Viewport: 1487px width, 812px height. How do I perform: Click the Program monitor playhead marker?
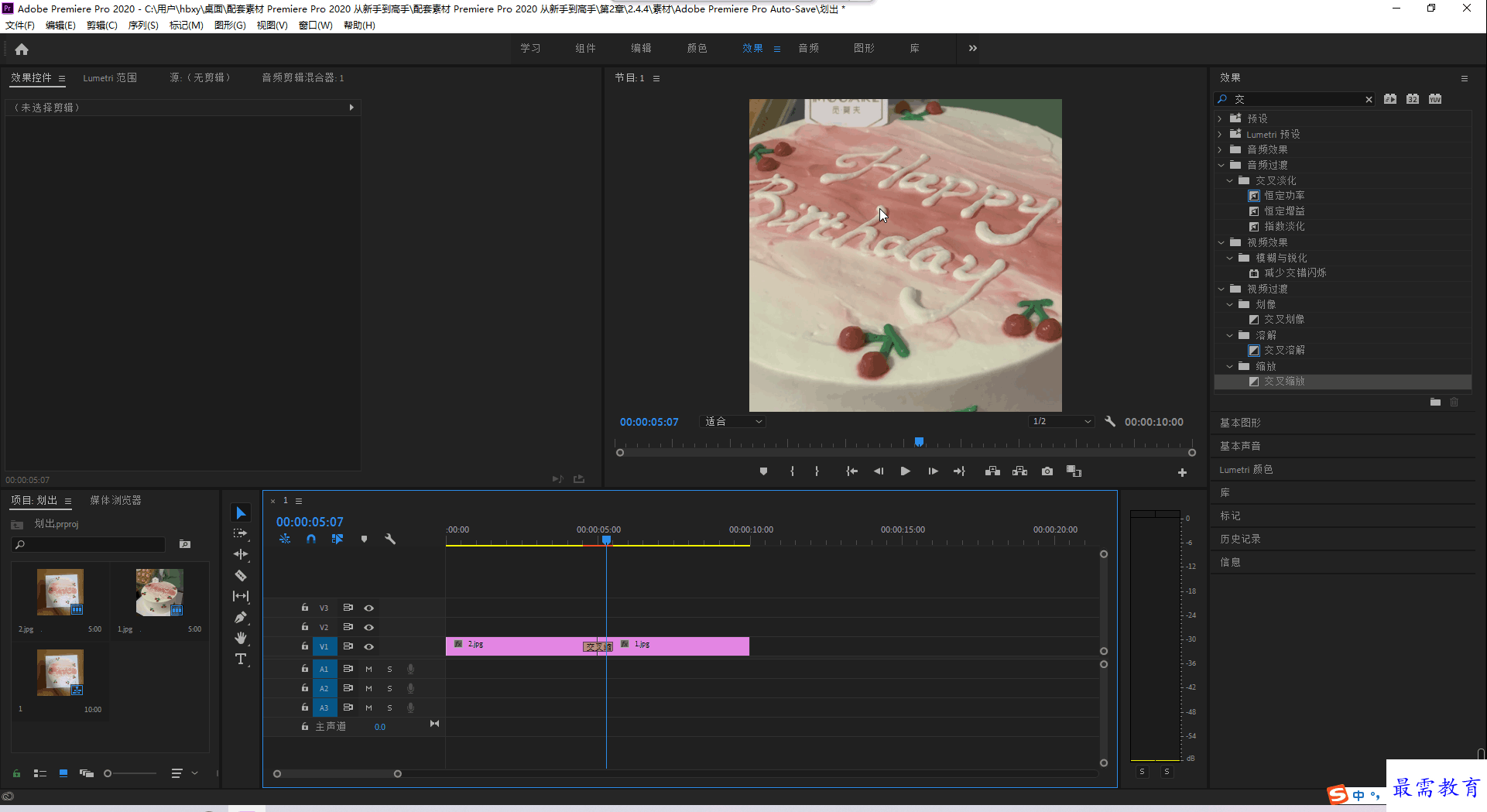(919, 442)
